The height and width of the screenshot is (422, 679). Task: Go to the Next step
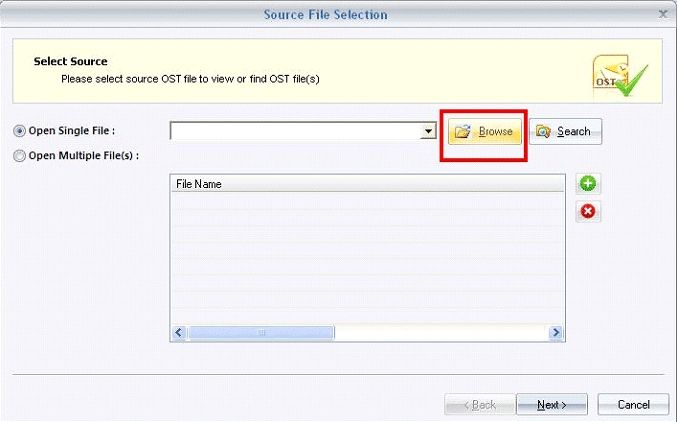[552, 405]
